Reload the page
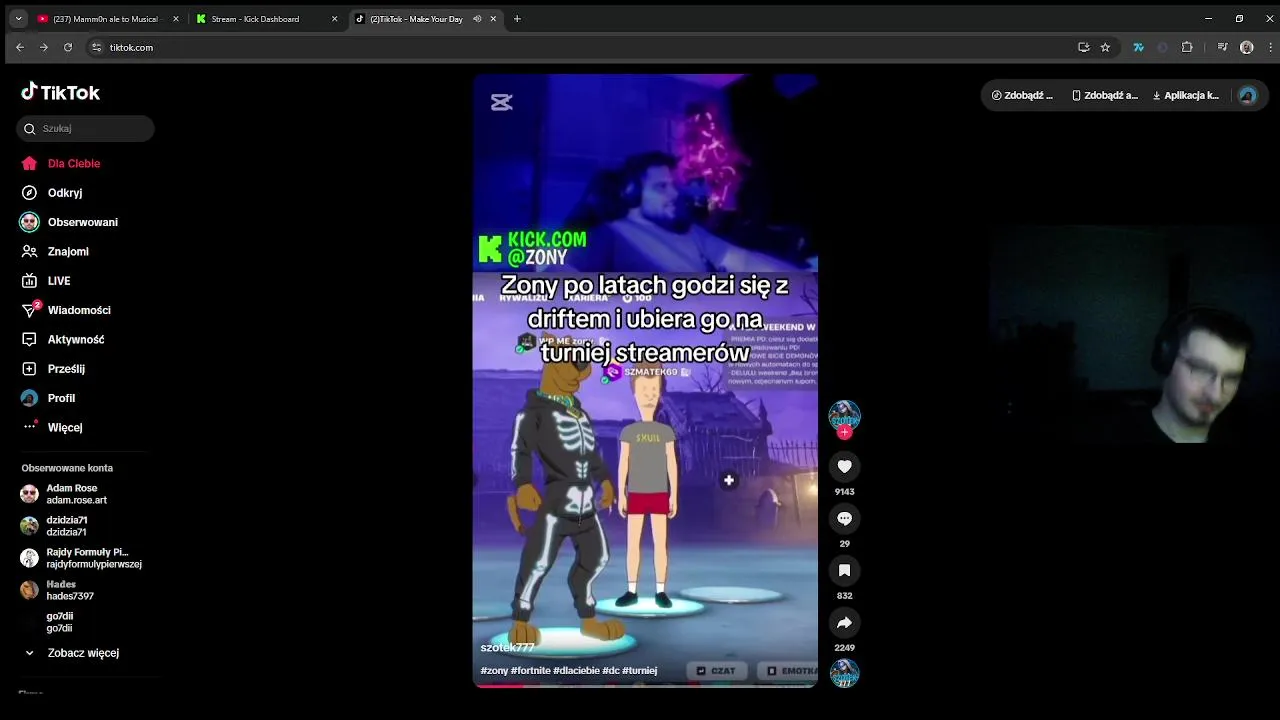Viewport: 1280px width, 720px height. [x=68, y=47]
